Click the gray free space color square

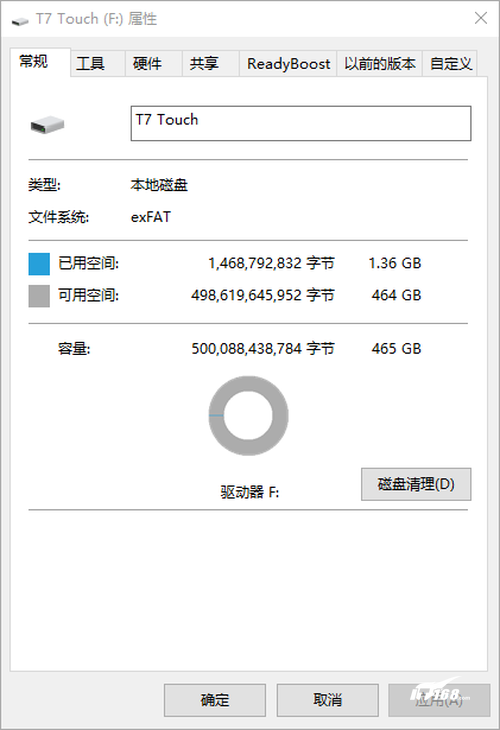coord(39,296)
